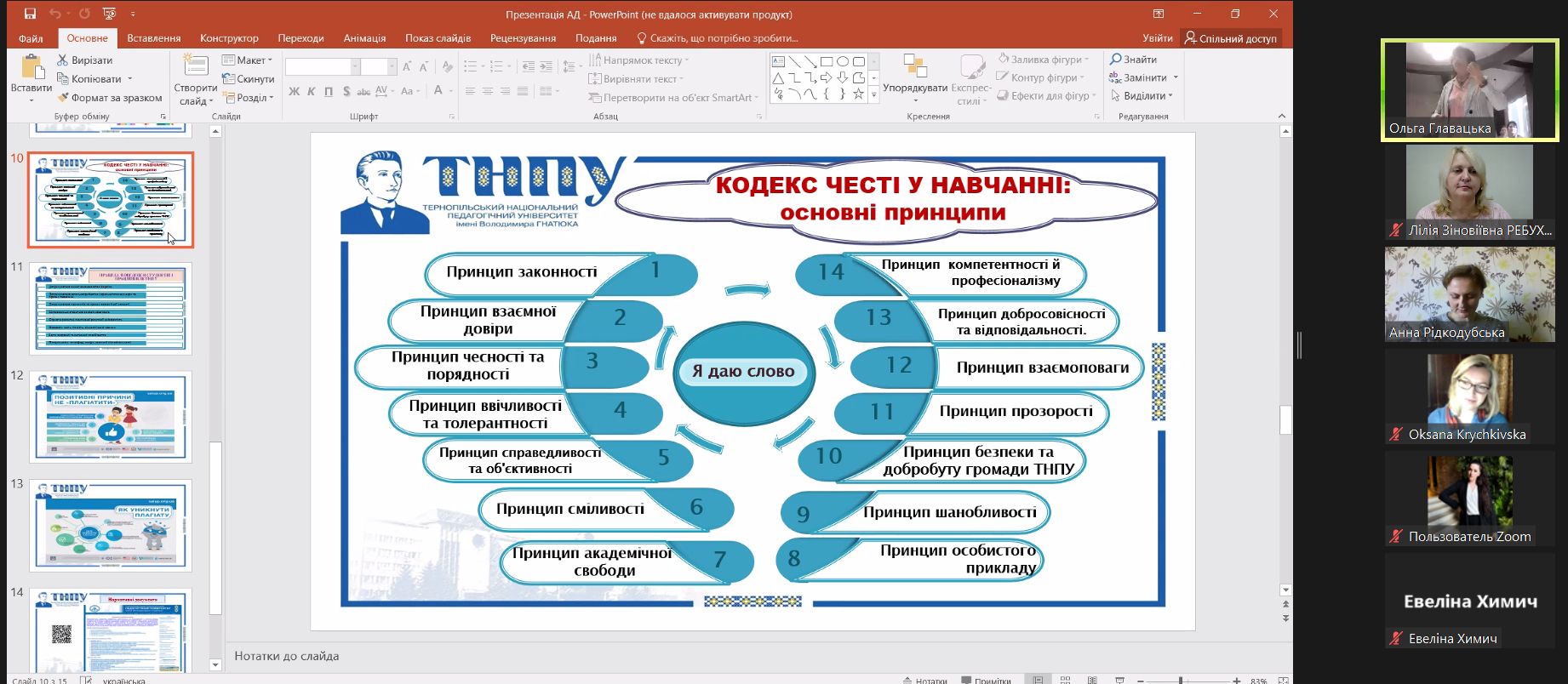This screenshot has height=684, width=1568.
Task: Center the paragraph text
Action: (488, 91)
